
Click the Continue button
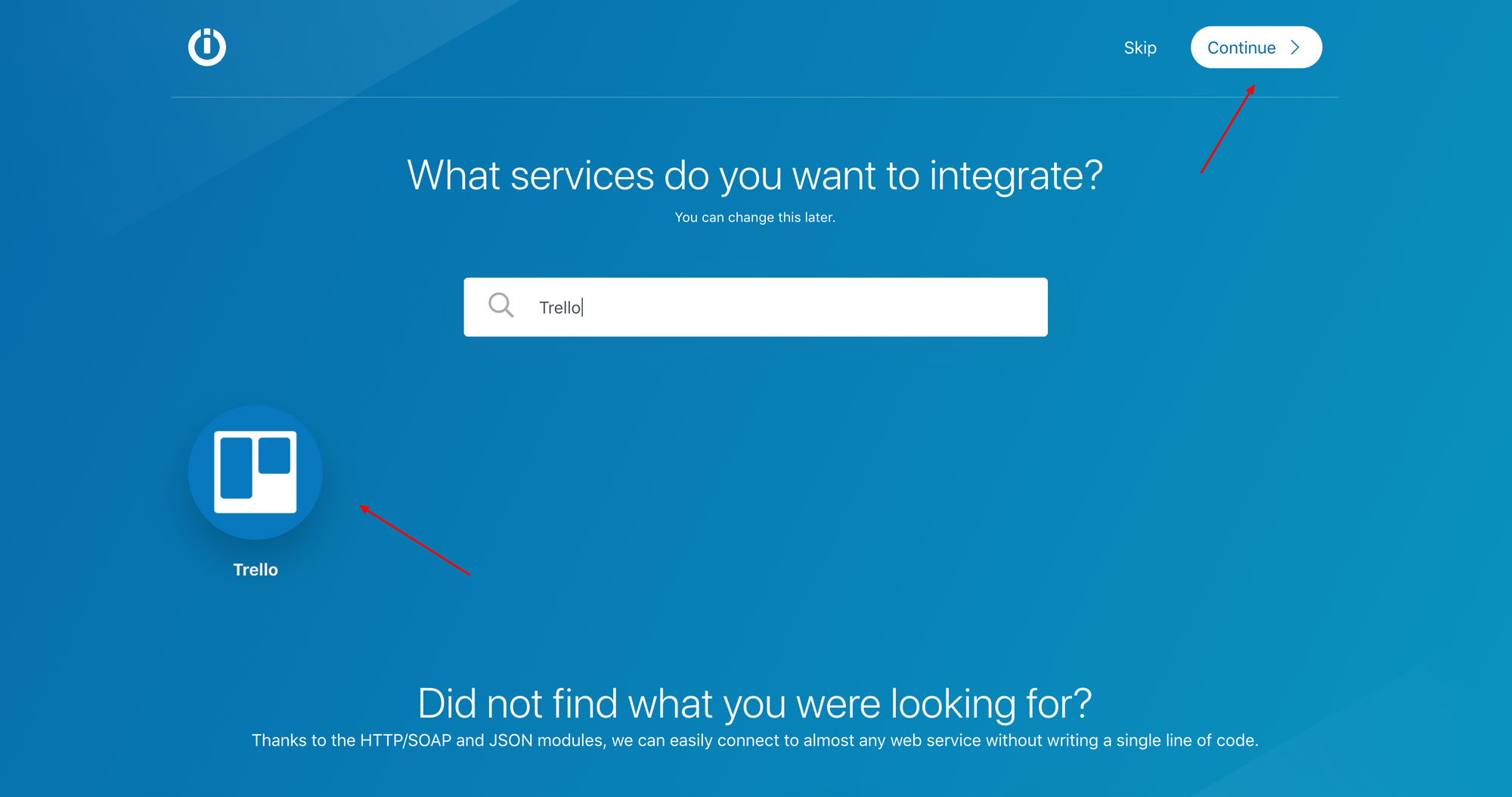(x=1256, y=48)
